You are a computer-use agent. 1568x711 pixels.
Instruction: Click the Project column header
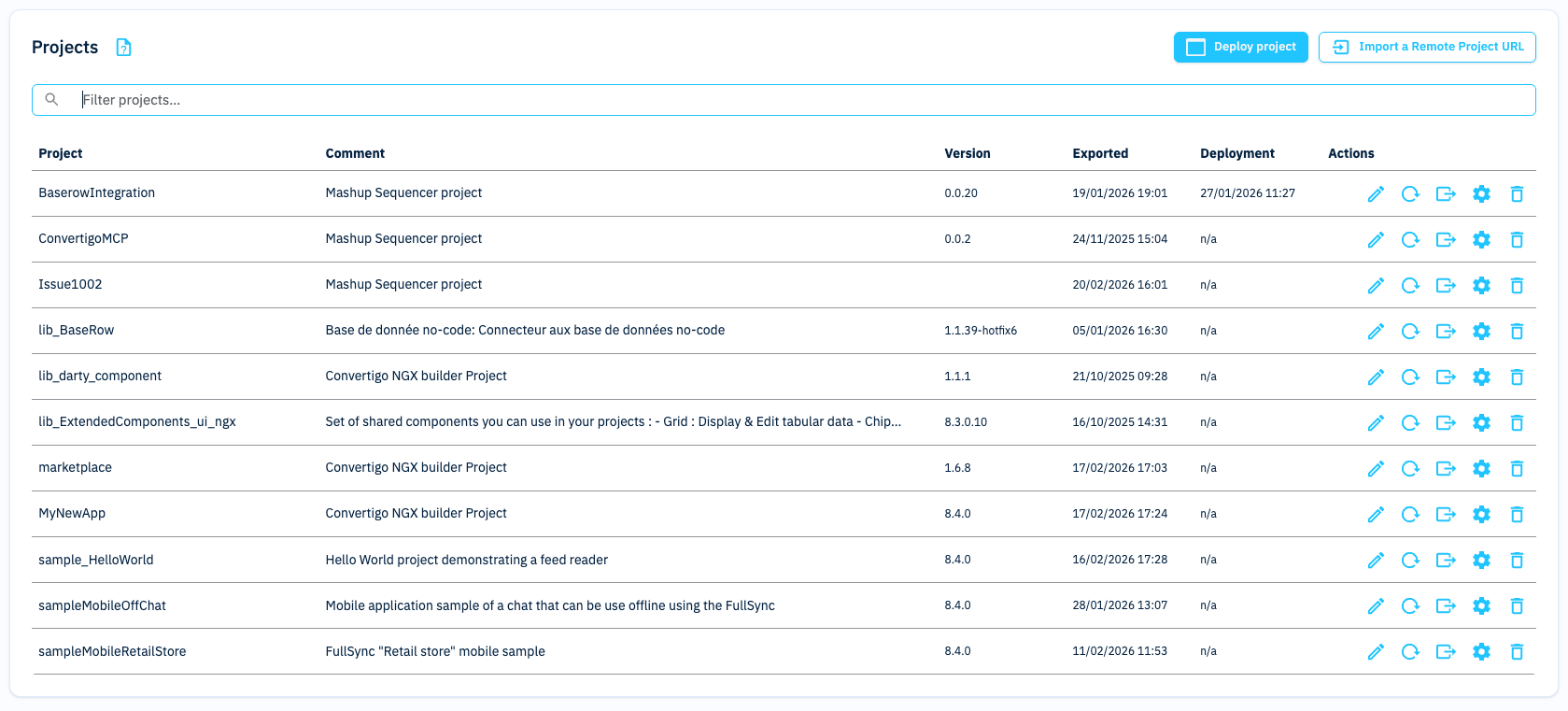click(x=61, y=153)
